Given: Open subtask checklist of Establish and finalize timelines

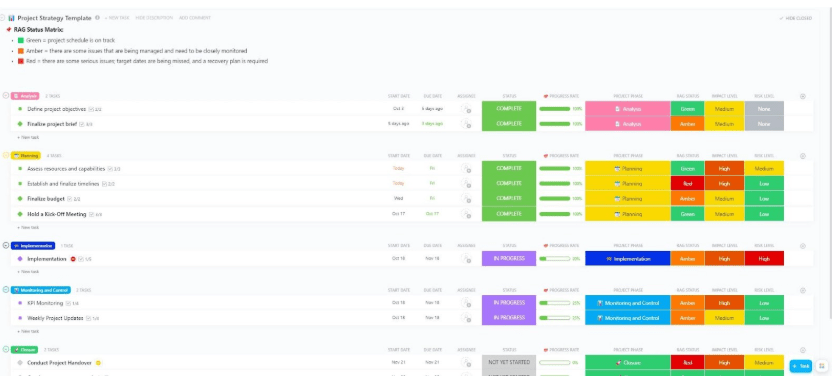Looking at the screenshot, I should [108, 184].
